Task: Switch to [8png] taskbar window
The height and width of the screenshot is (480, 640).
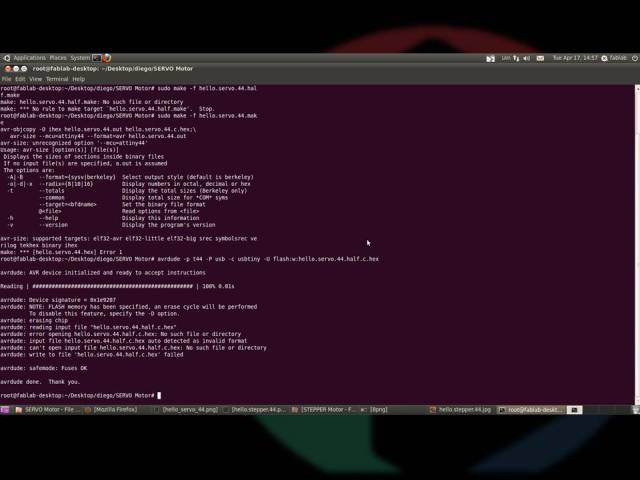Action: tap(374, 410)
